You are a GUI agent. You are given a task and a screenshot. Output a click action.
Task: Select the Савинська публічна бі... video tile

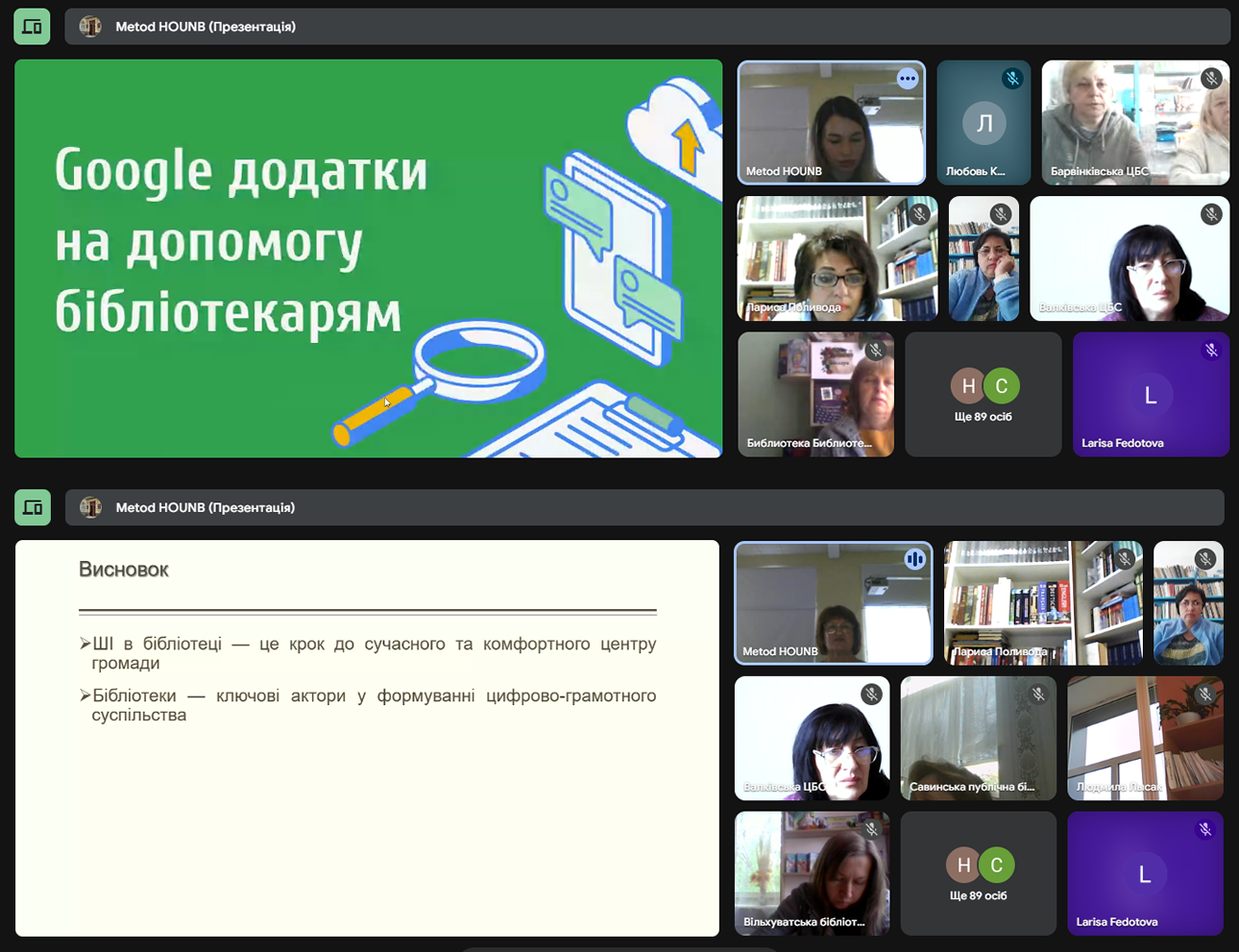coord(979,739)
